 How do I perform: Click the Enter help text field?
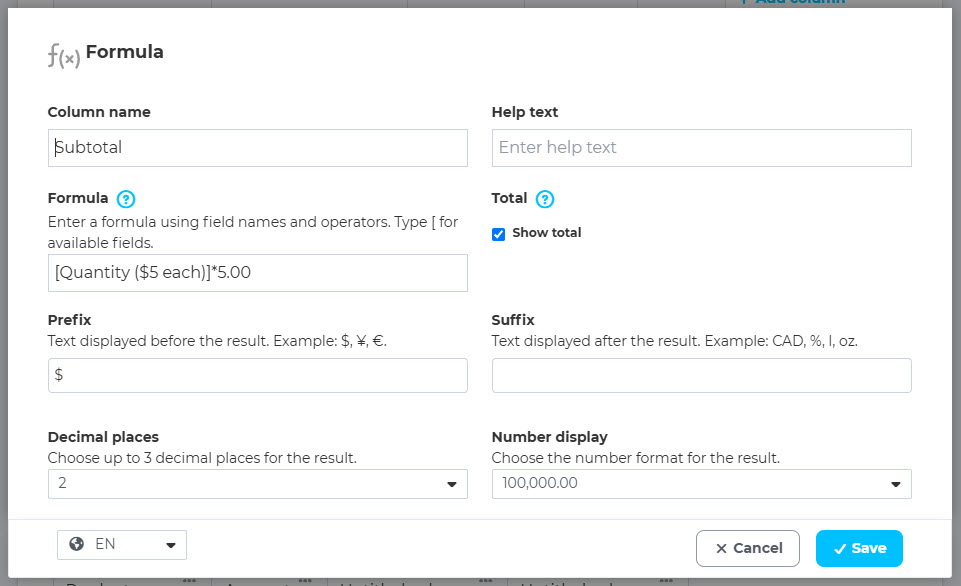[x=701, y=148]
